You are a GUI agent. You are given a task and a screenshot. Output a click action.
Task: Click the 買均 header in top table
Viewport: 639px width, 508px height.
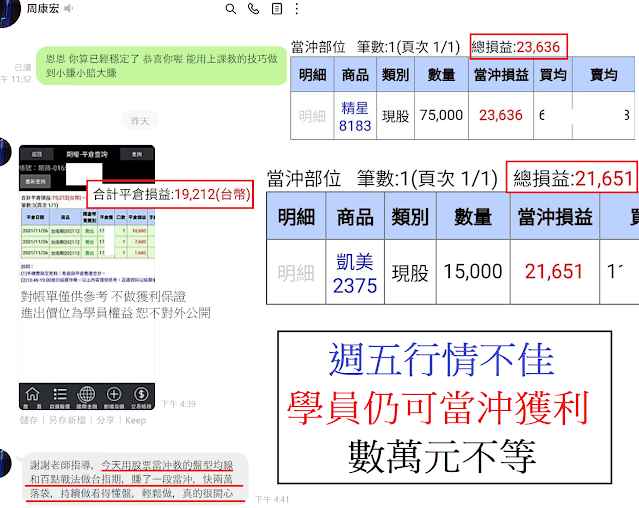click(x=553, y=75)
